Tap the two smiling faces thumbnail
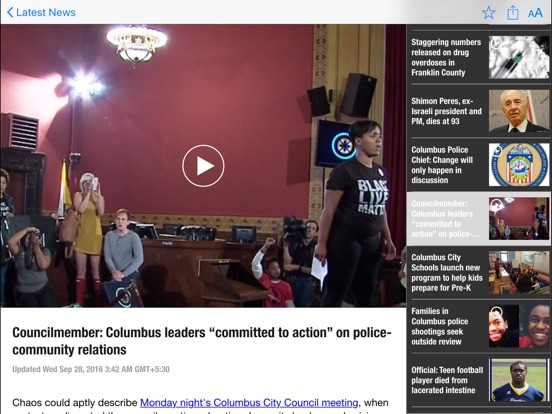Screen dimensions: 552x414 point(519,326)
